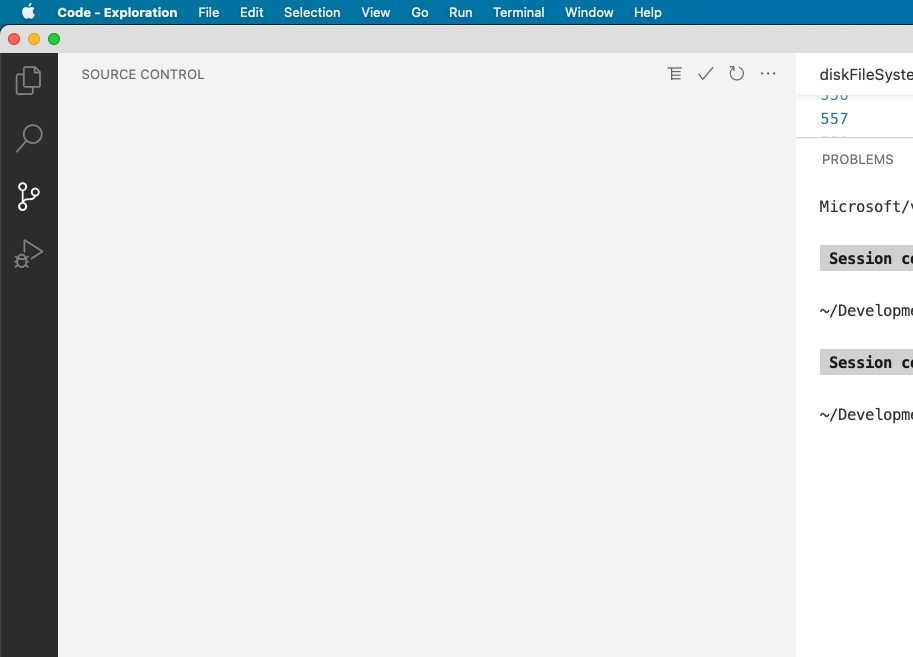Close the window with red button

(14, 39)
